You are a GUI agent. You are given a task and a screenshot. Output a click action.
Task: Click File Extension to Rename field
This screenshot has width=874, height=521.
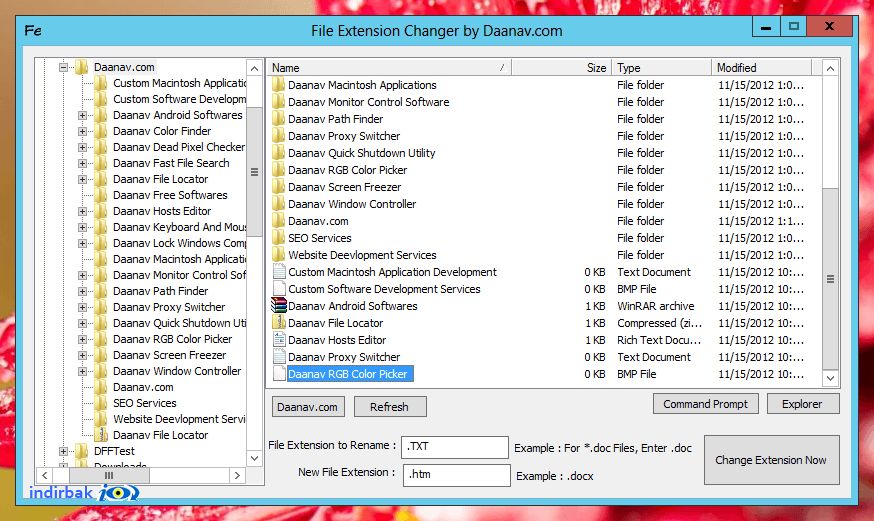point(455,447)
